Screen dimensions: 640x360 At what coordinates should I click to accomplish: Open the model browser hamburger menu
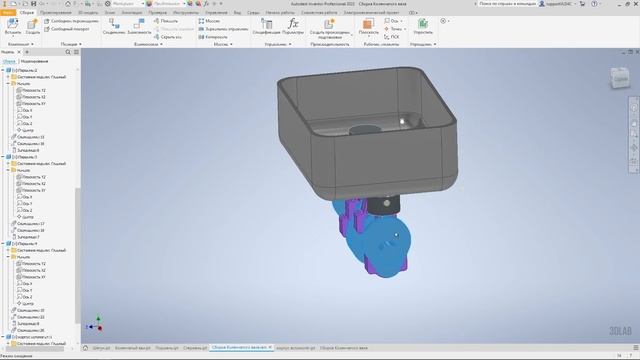click(76, 52)
